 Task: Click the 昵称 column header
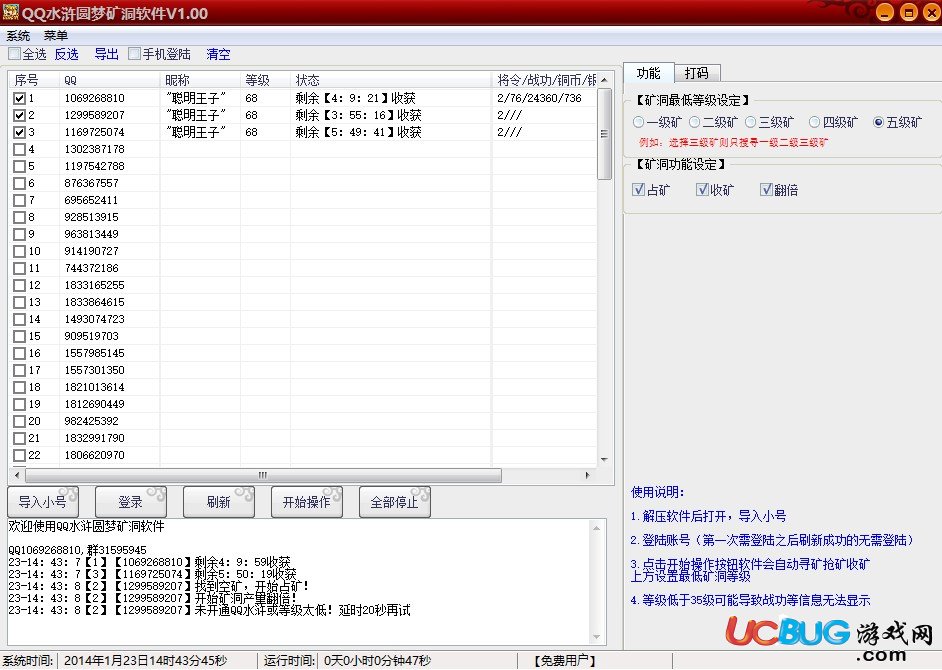pyautogui.click(x=201, y=80)
